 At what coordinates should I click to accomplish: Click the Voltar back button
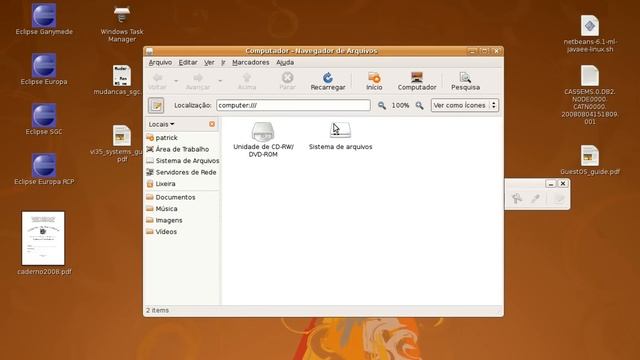click(x=157, y=81)
